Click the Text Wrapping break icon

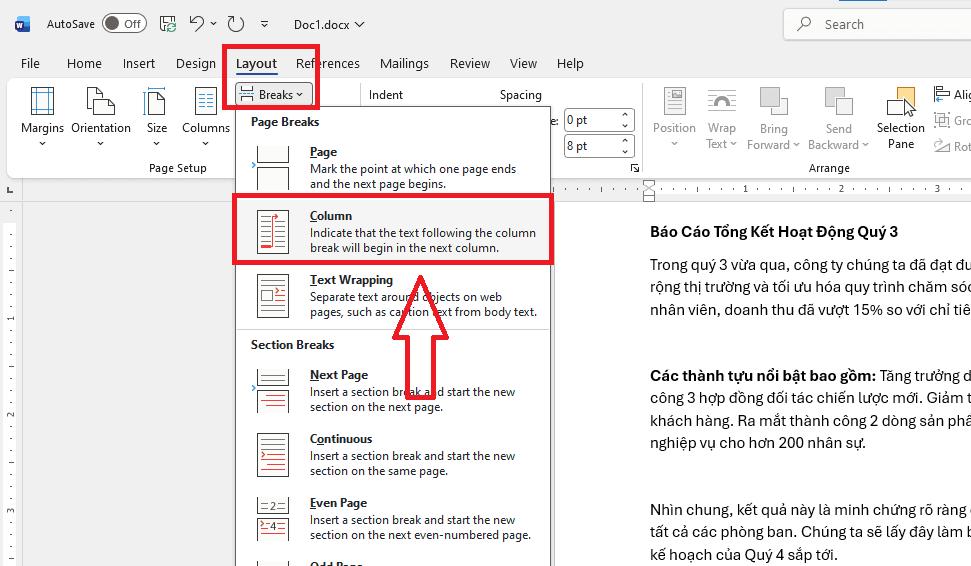pyautogui.click(x=273, y=296)
